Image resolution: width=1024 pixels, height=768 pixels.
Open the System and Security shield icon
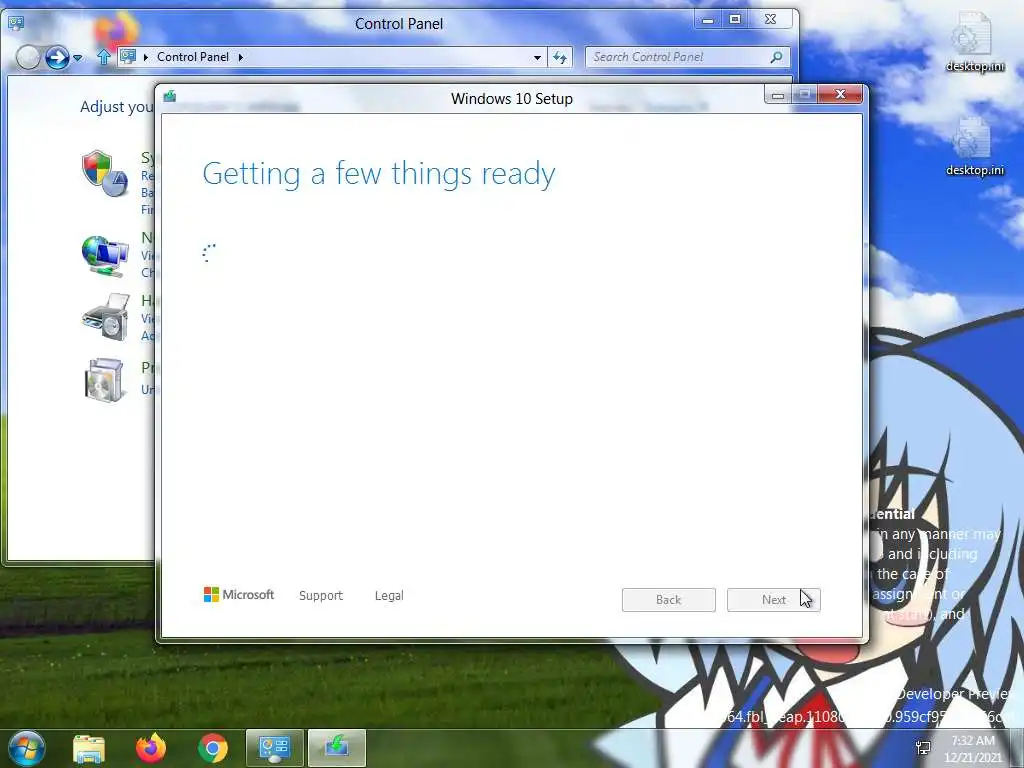[x=104, y=173]
